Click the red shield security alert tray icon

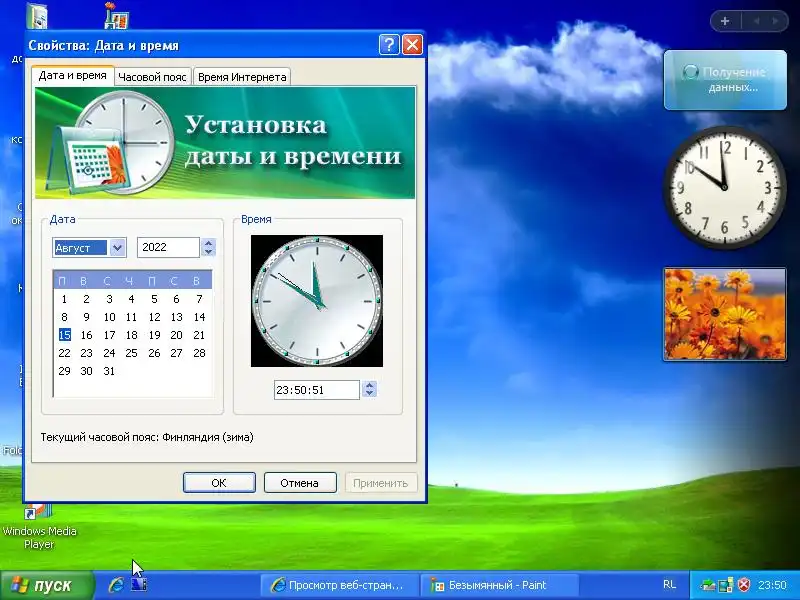tap(744, 585)
